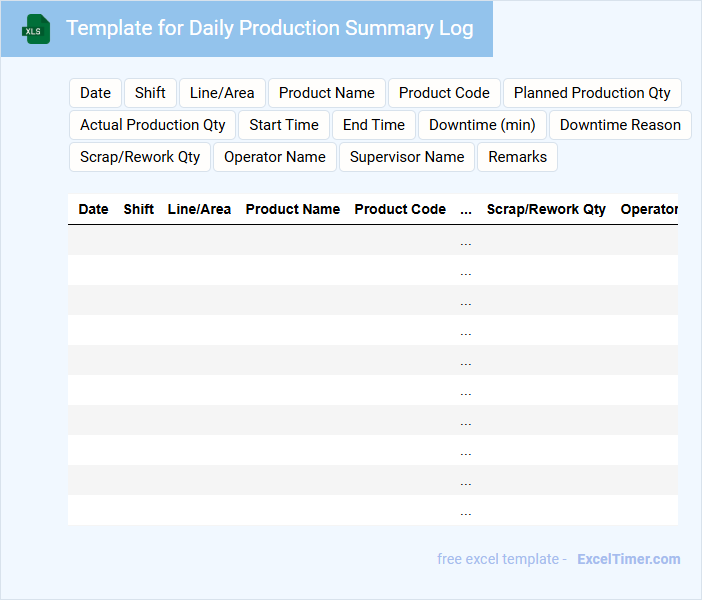Choose the Line/Area tag
This screenshot has width=702, height=600.
(222, 93)
